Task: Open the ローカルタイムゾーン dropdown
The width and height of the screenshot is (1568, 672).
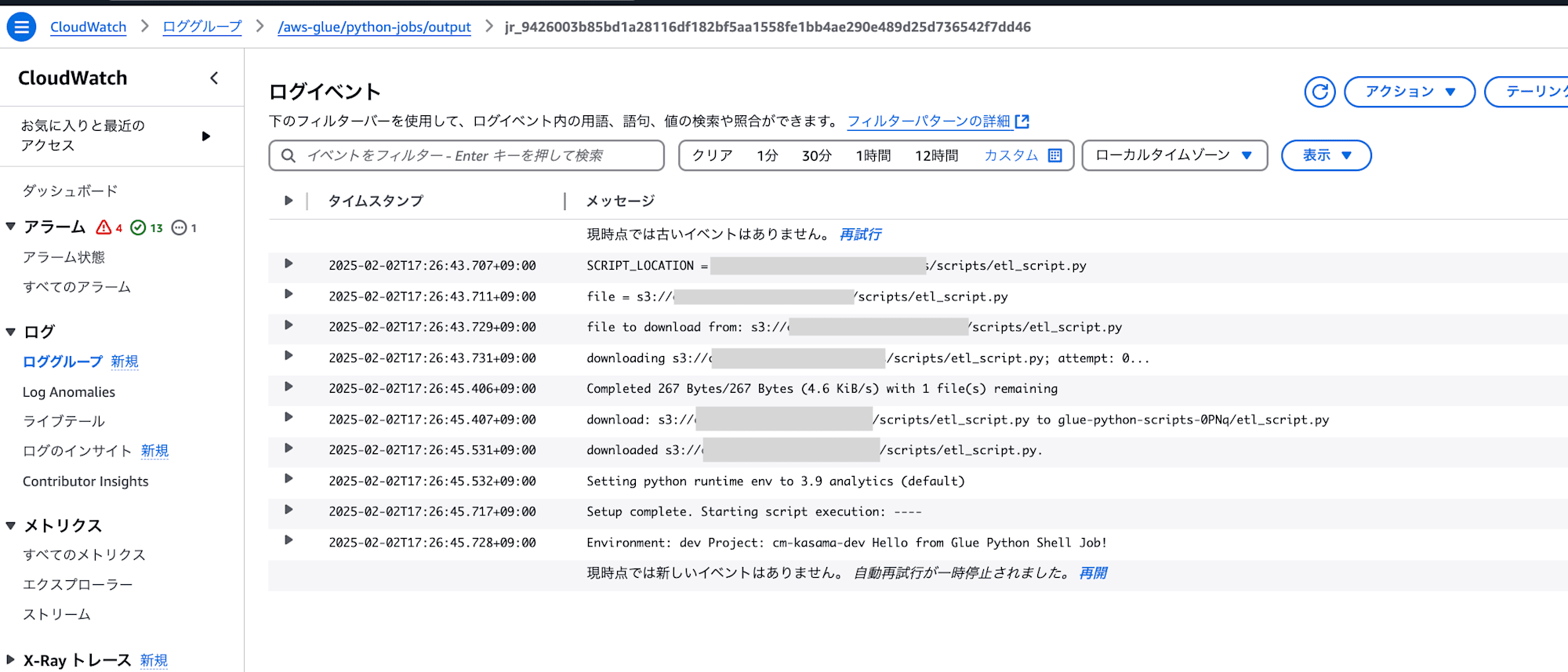Action: 1174,155
